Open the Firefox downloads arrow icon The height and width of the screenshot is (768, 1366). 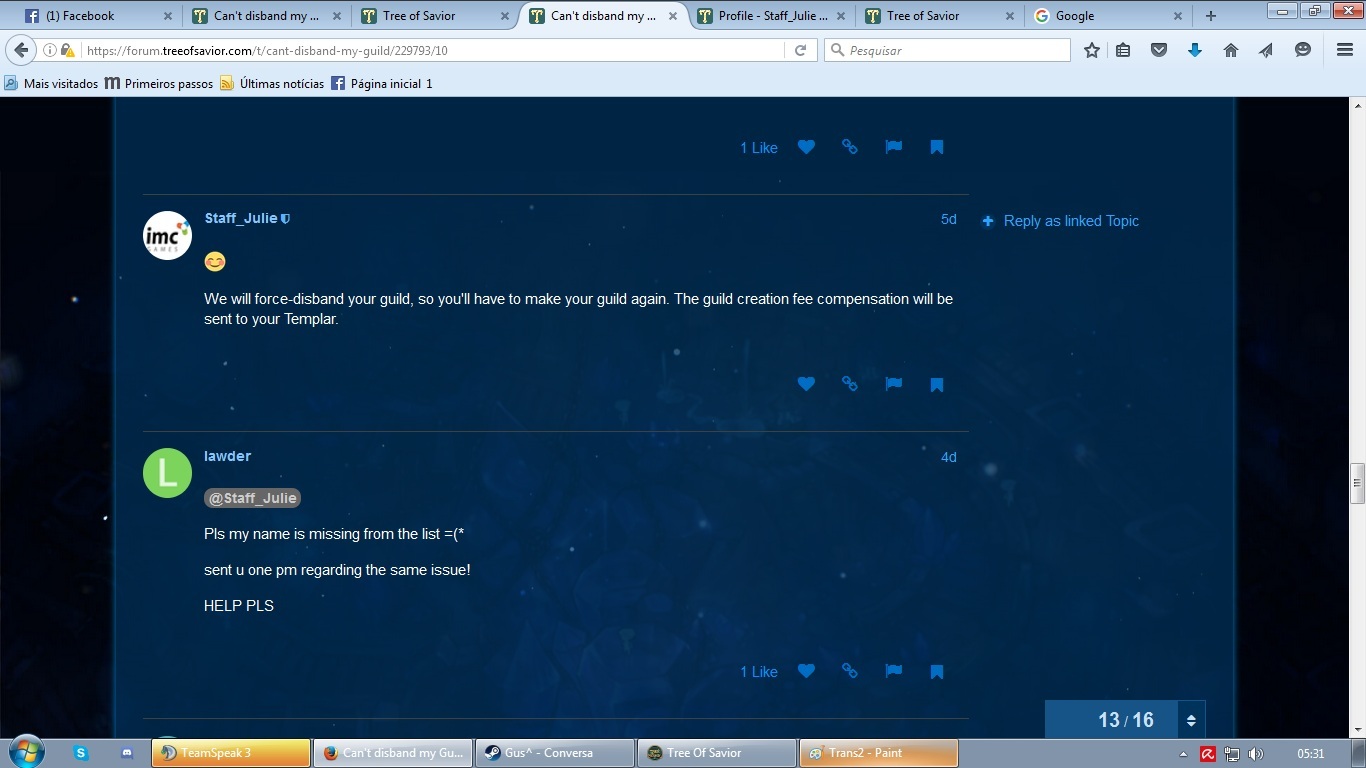coord(1195,50)
